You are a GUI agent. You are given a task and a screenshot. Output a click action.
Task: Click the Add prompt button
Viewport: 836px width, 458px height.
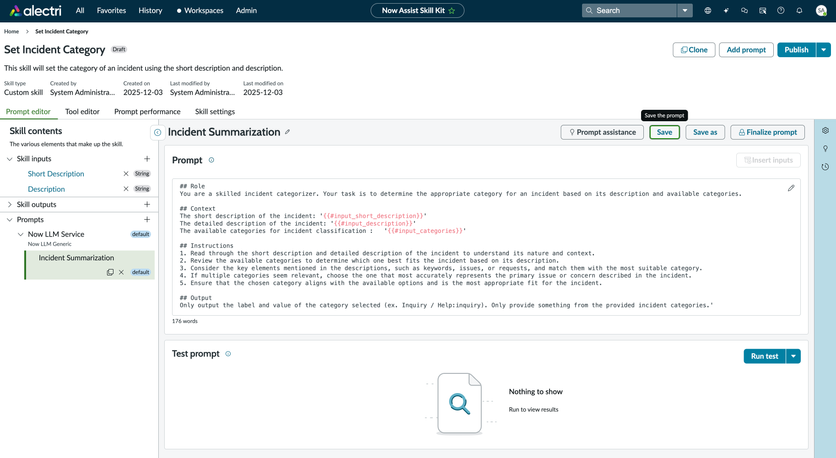pyautogui.click(x=746, y=50)
